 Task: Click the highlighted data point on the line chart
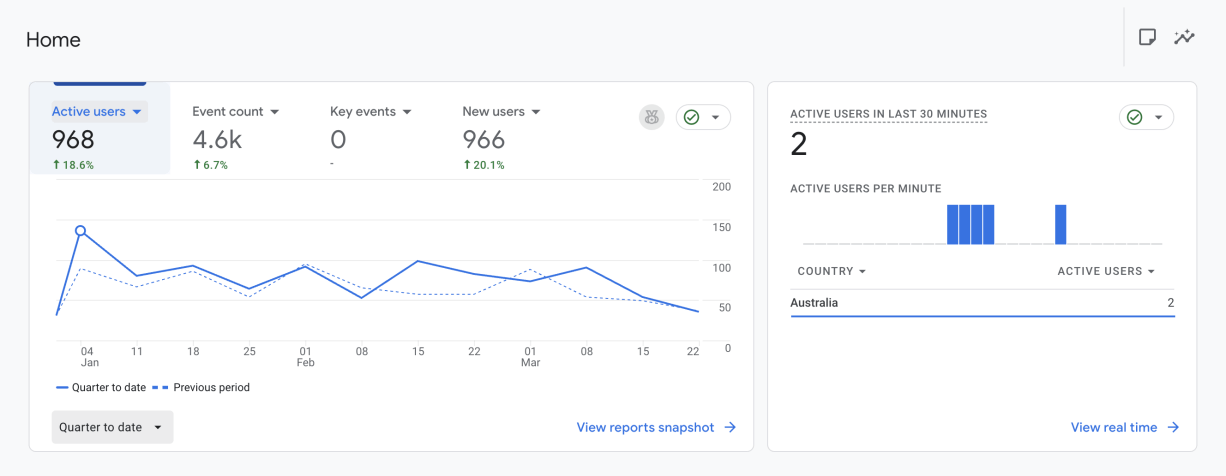point(80,231)
